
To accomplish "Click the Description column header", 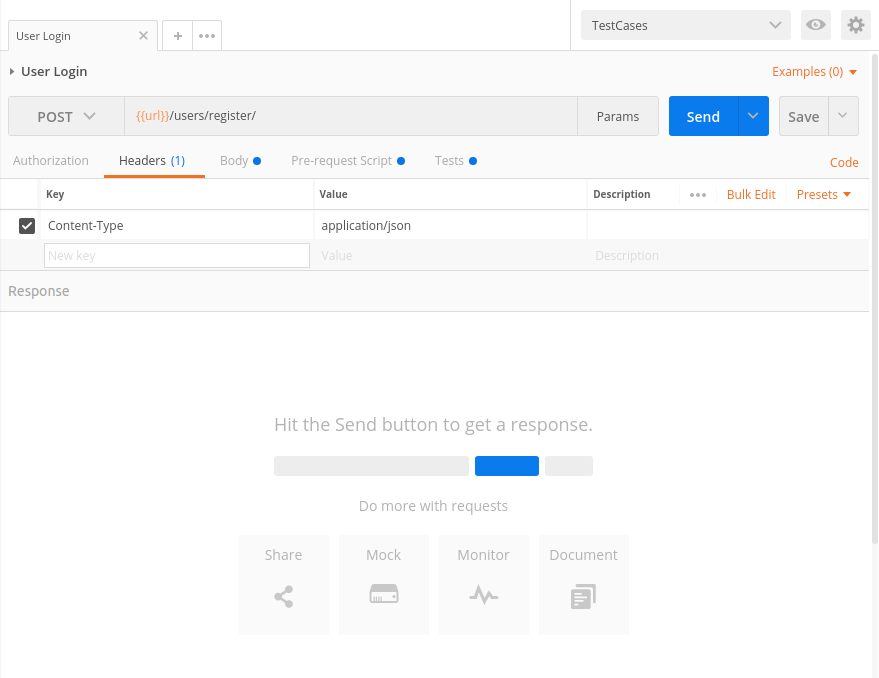I will pos(622,194).
